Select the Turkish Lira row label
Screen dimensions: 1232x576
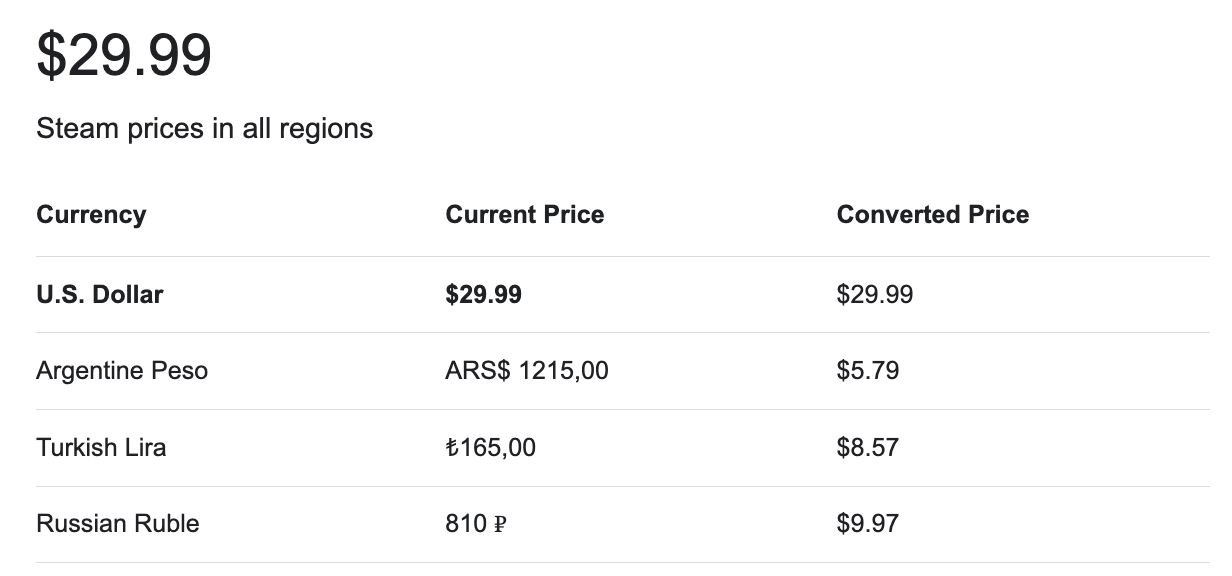[x=101, y=447]
